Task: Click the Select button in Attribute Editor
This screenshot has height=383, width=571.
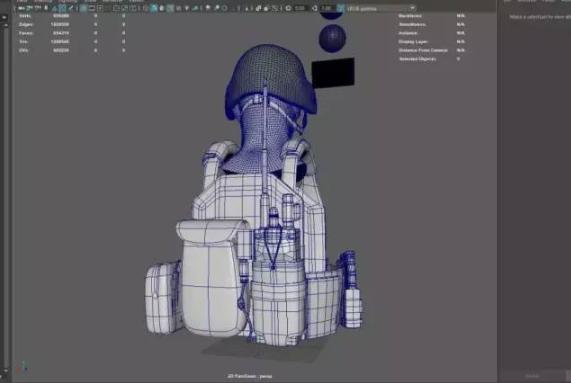Action: tap(532, 376)
